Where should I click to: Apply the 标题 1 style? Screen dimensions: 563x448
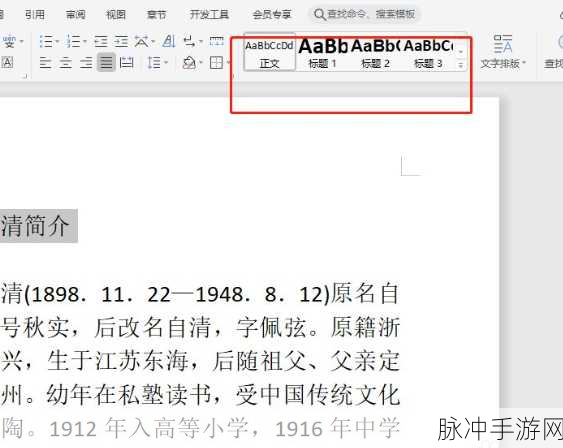pyautogui.click(x=322, y=53)
